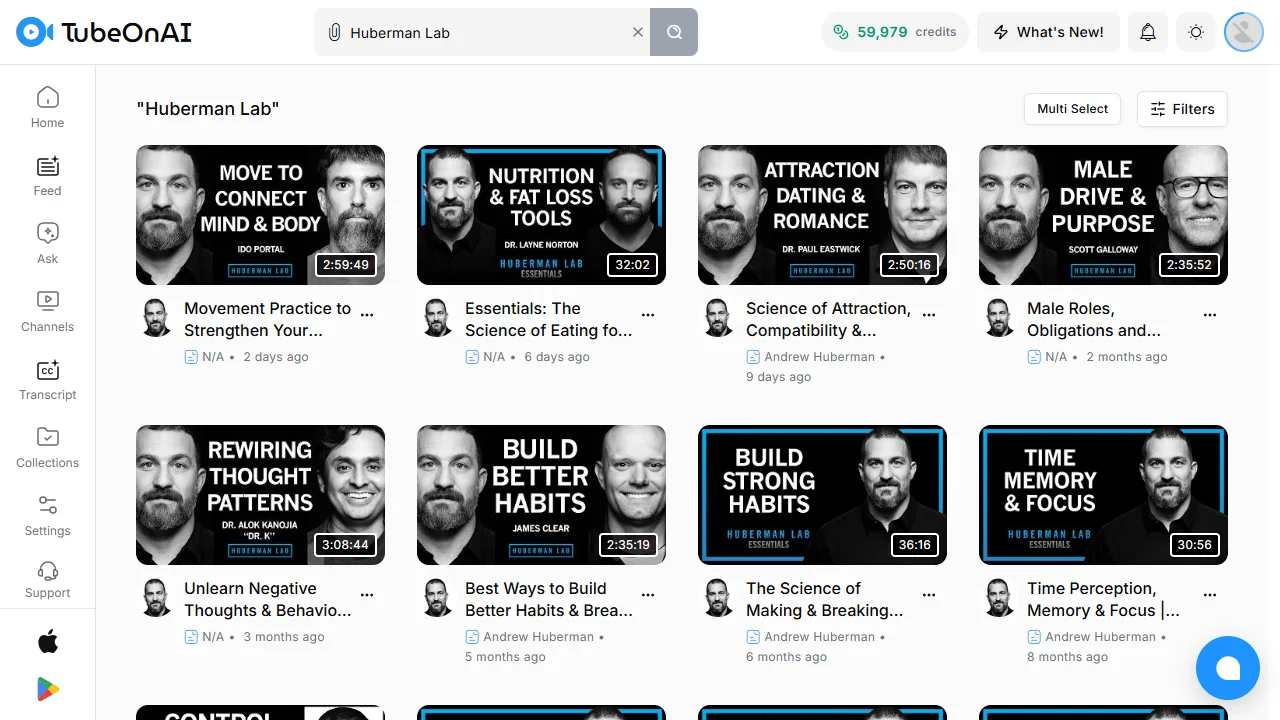This screenshot has height=720, width=1280.
Task: Toggle the light/dark theme sun icon
Action: coord(1196,32)
